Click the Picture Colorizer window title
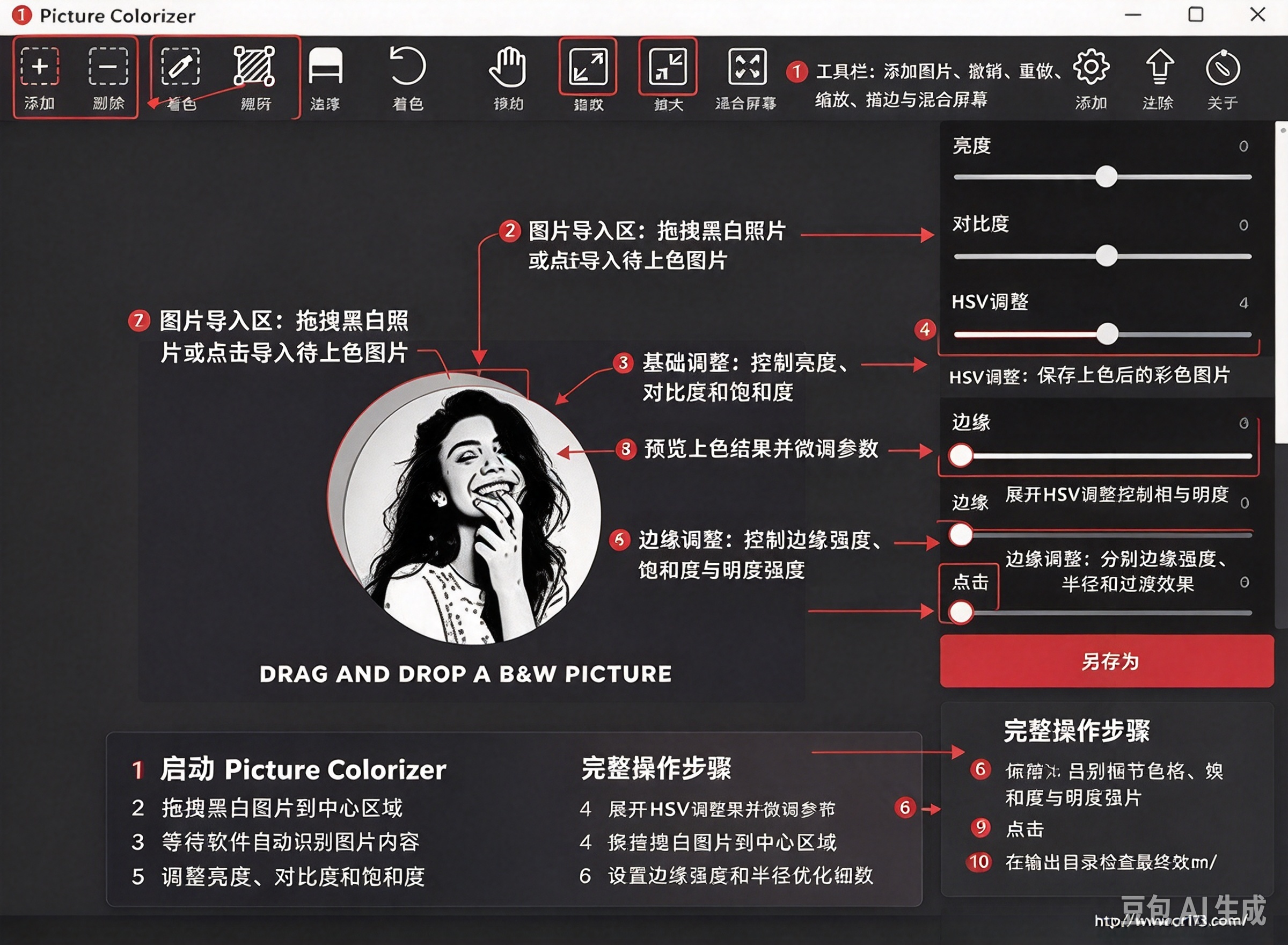Screen dimensions: 1288x945 (117, 16)
